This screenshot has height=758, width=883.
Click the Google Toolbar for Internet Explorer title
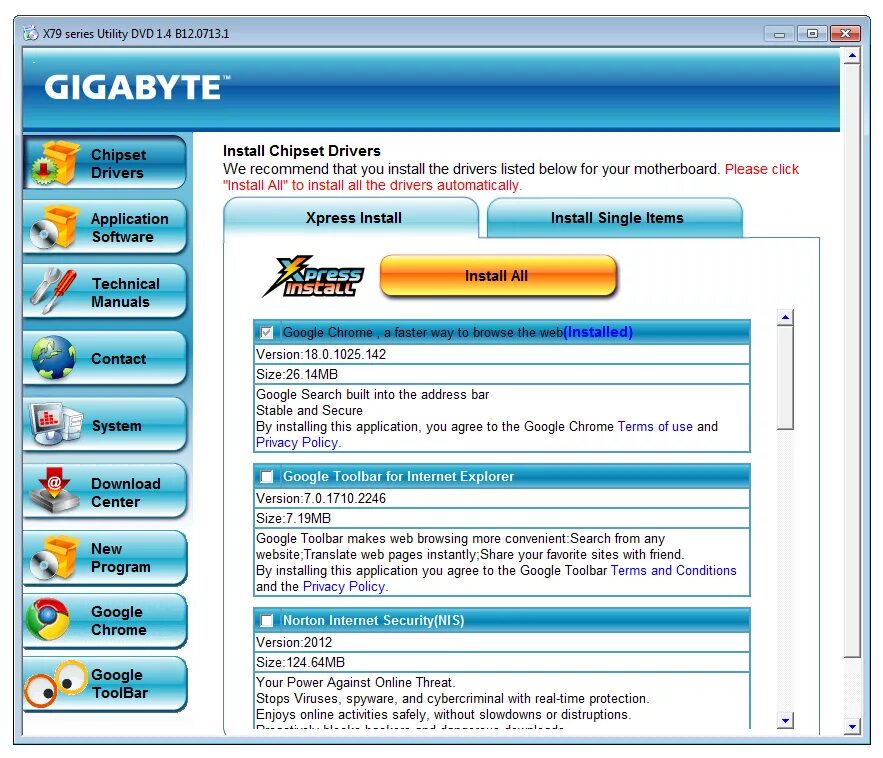coord(398,476)
